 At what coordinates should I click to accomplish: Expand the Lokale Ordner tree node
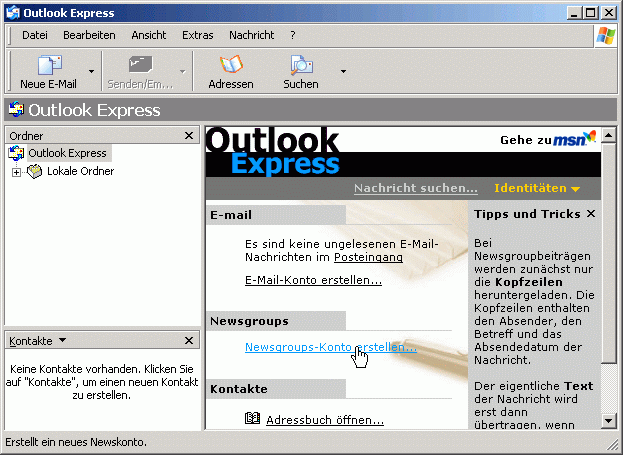click(x=16, y=172)
